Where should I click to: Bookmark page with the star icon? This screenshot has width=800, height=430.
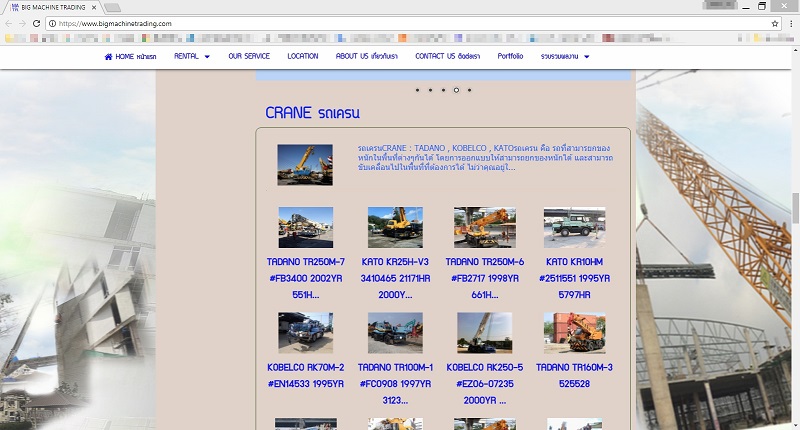tap(775, 23)
